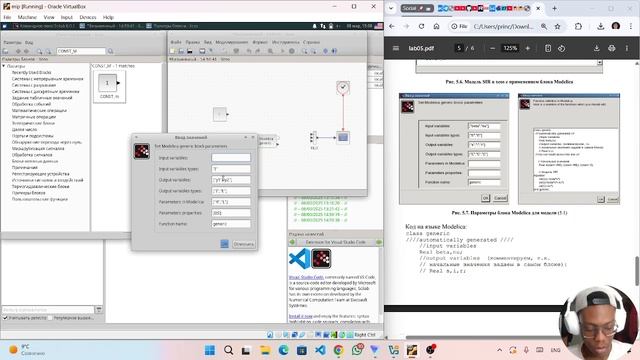The width and height of the screenshot is (640, 360).
Task: Open VirtualBox Devices menu
Action: tap(88, 17)
